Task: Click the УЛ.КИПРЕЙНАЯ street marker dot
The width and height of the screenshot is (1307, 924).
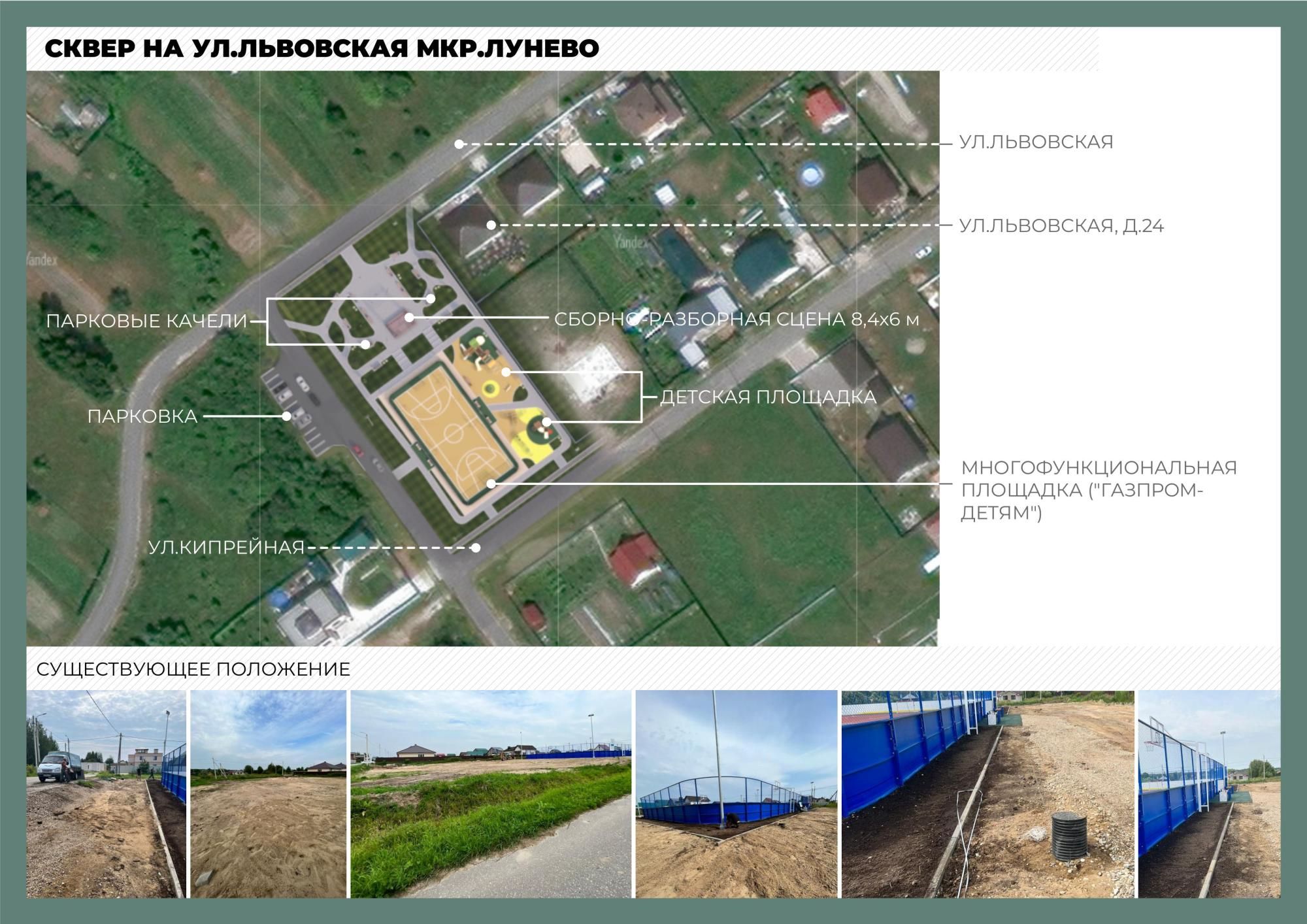Action: pyautogui.click(x=476, y=548)
